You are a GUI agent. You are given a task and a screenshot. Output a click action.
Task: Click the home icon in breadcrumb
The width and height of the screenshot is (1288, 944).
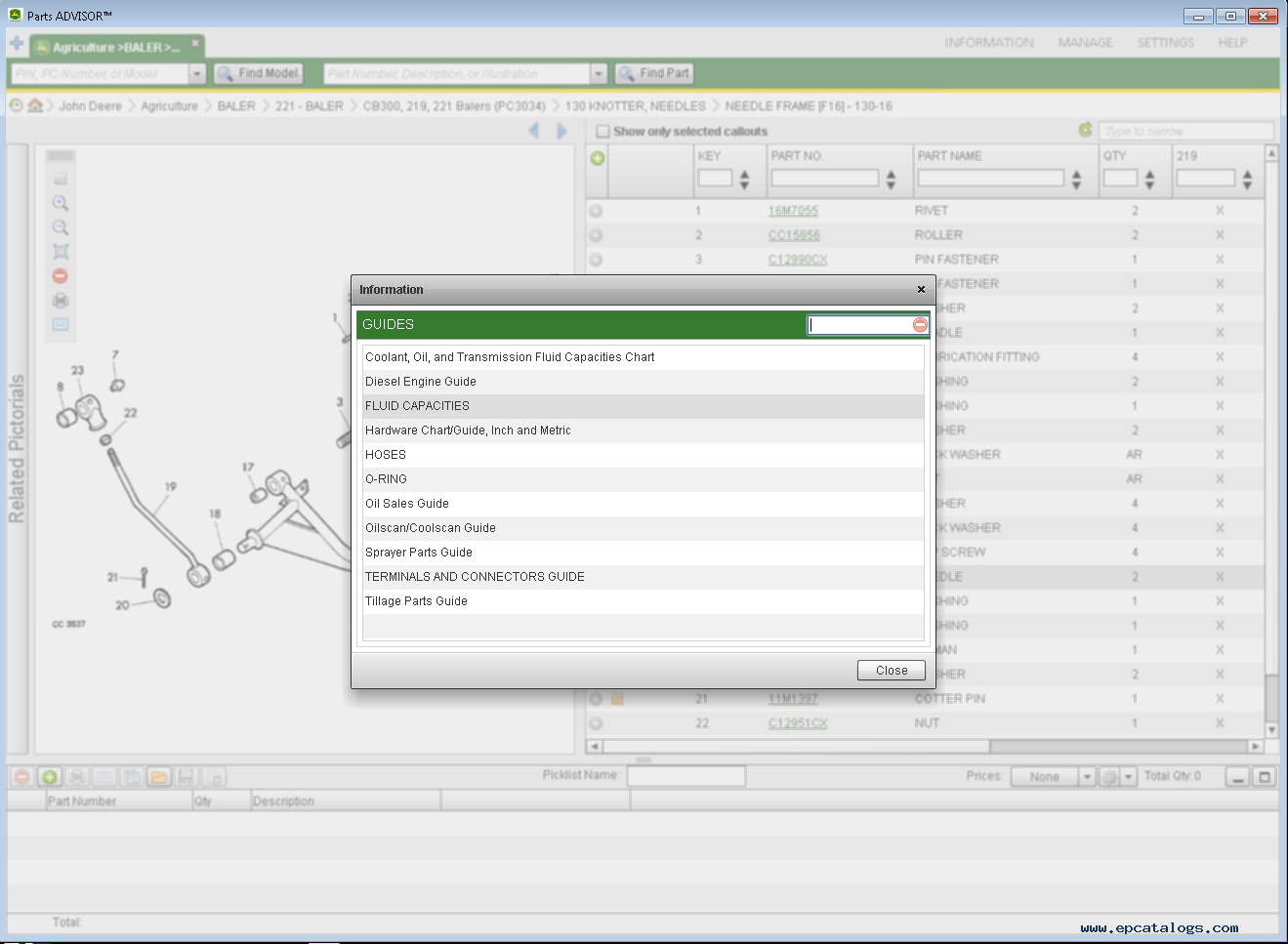tap(35, 105)
